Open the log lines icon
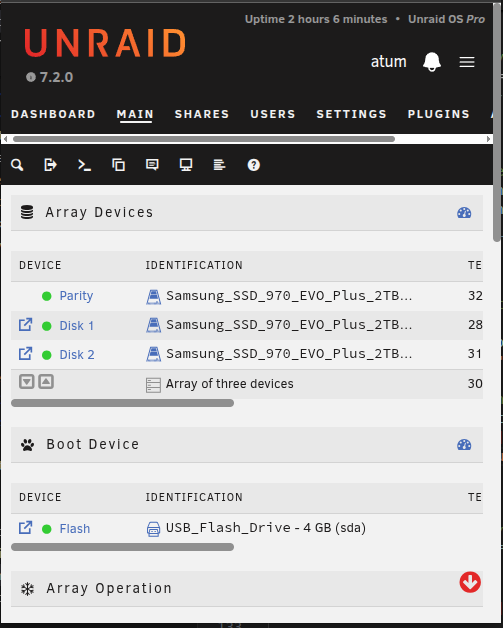The width and height of the screenshot is (503, 628). click(219, 165)
